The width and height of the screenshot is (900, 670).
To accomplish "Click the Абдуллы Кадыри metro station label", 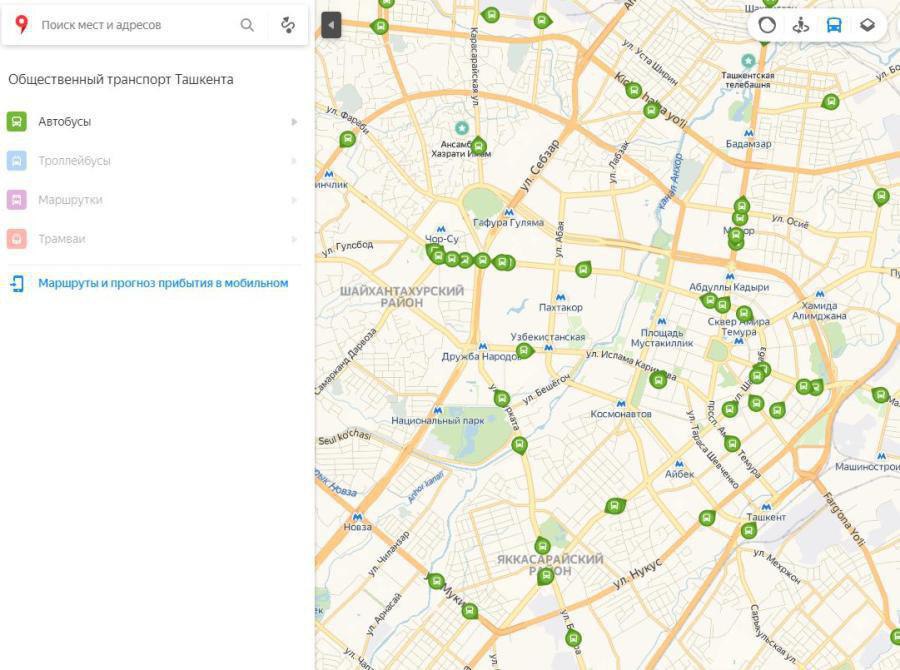I will click(x=729, y=287).
